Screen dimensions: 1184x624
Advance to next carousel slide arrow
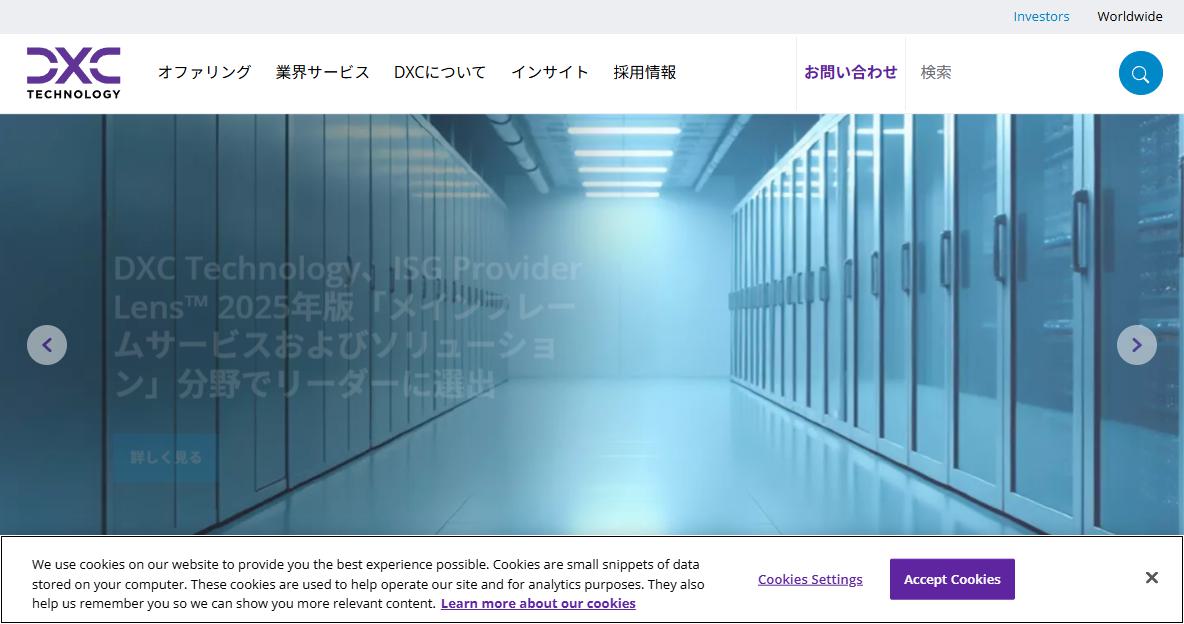[1136, 345]
